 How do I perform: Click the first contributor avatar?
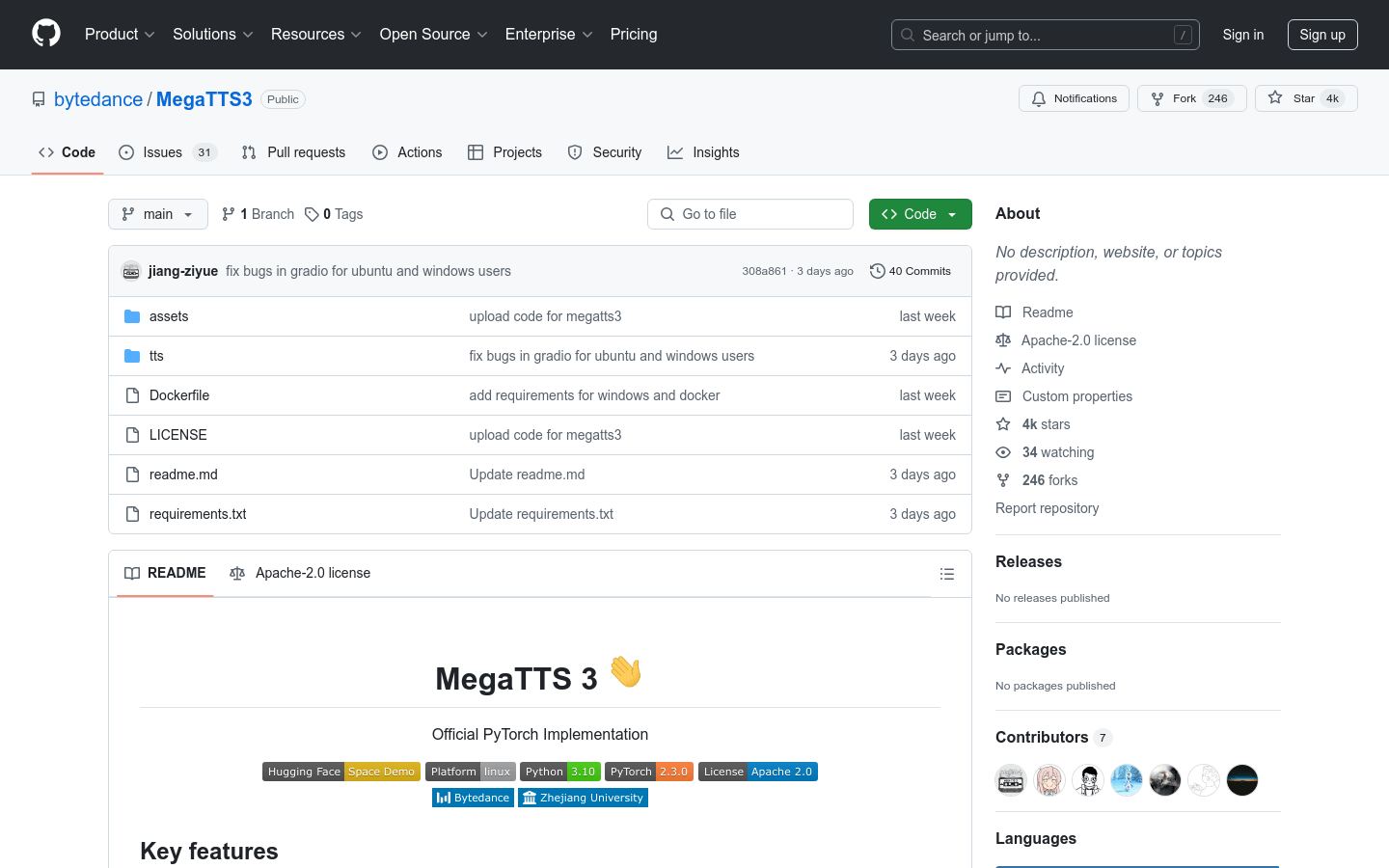(x=1011, y=779)
